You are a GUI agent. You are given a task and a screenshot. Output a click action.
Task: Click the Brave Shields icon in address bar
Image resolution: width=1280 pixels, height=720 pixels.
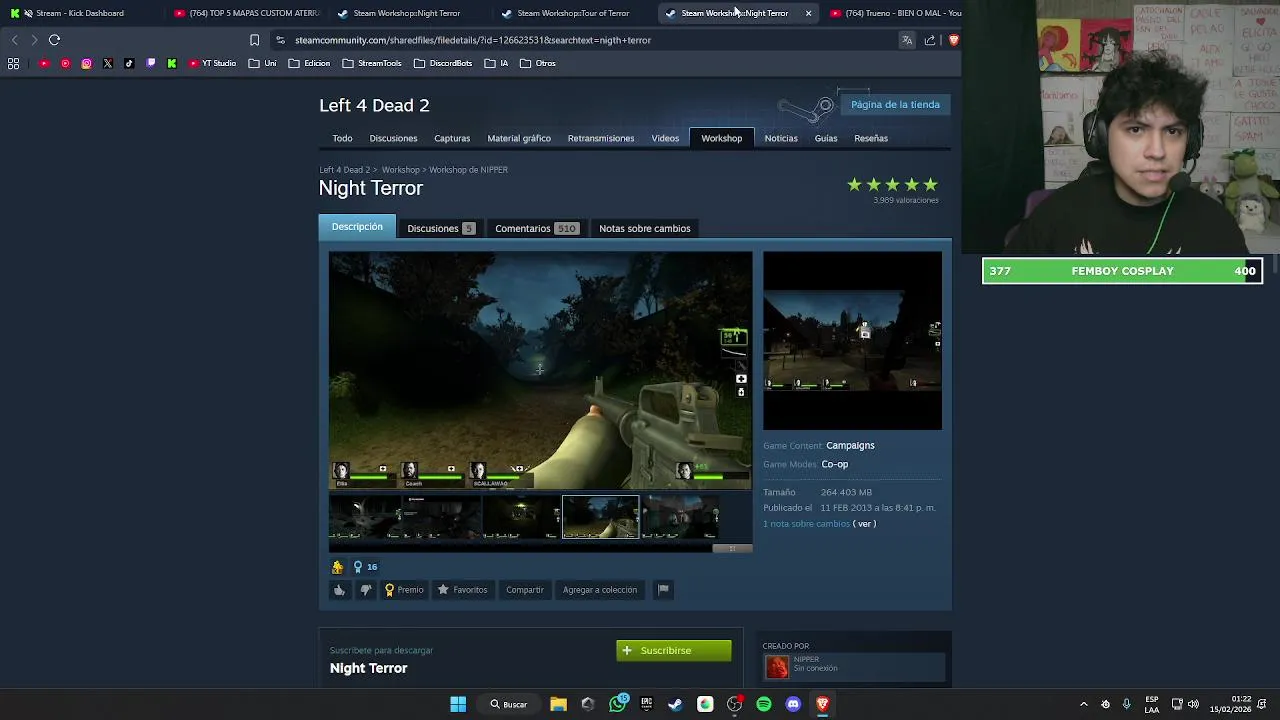[953, 40]
